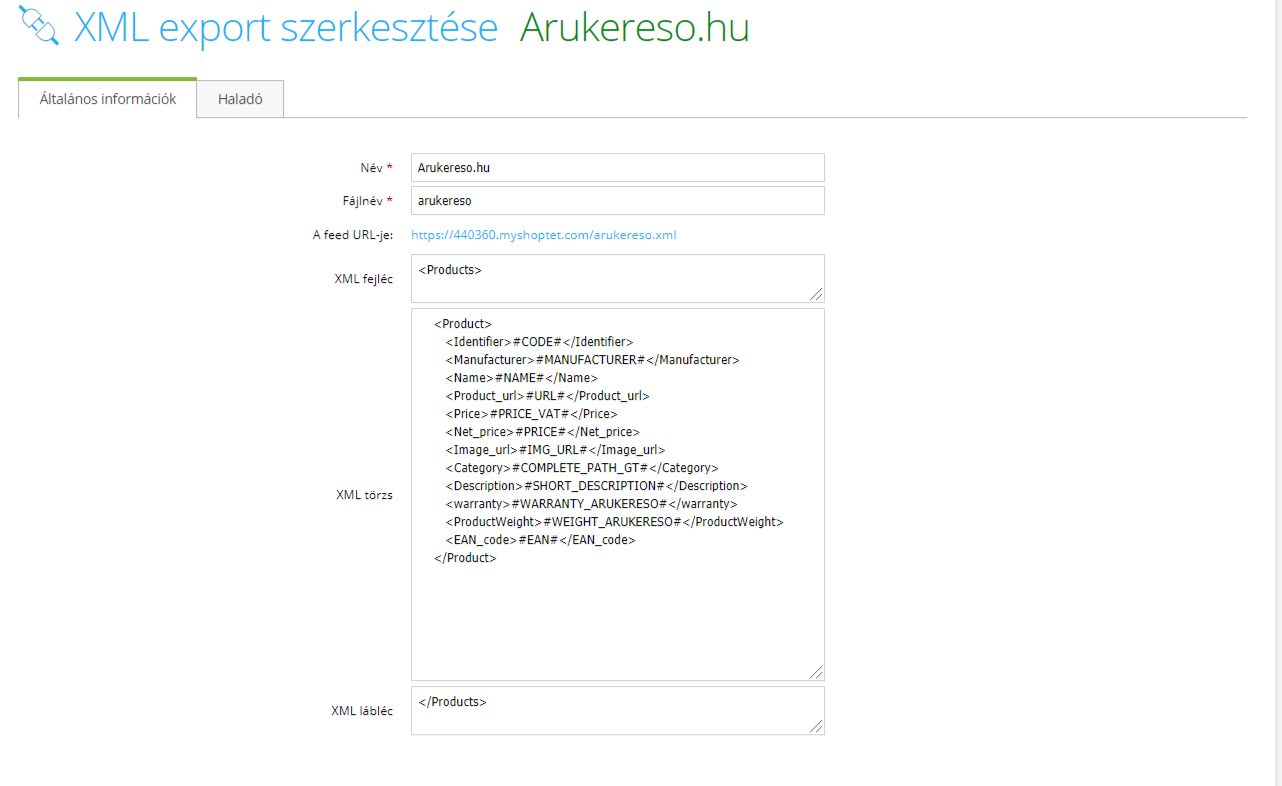The height and width of the screenshot is (786, 1282).
Task: Click the Fájlnév field label
Action: [x=368, y=201]
